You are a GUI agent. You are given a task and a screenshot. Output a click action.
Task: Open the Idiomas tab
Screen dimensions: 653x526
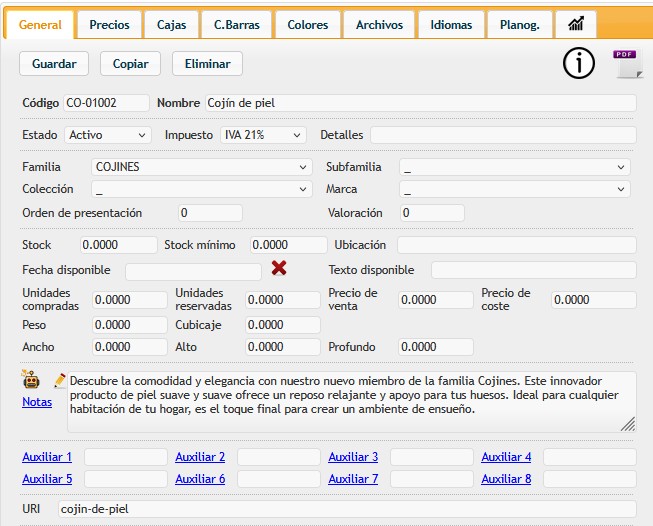(x=451, y=24)
